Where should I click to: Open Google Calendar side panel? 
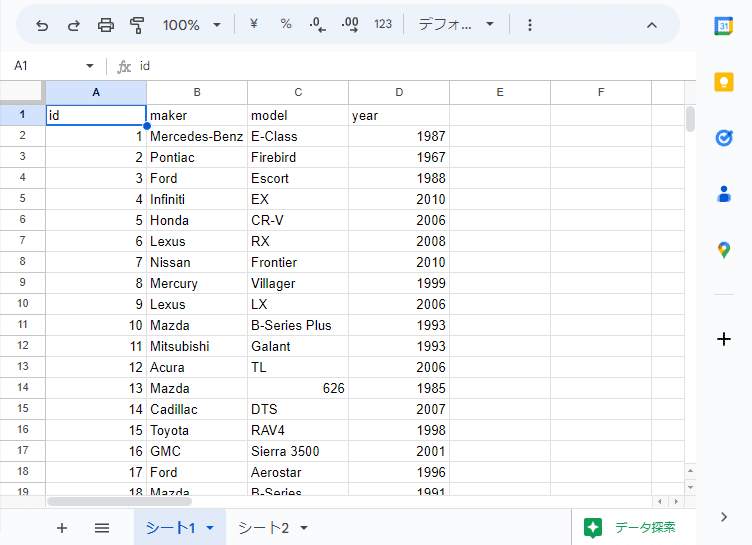pyautogui.click(x=724, y=25)
